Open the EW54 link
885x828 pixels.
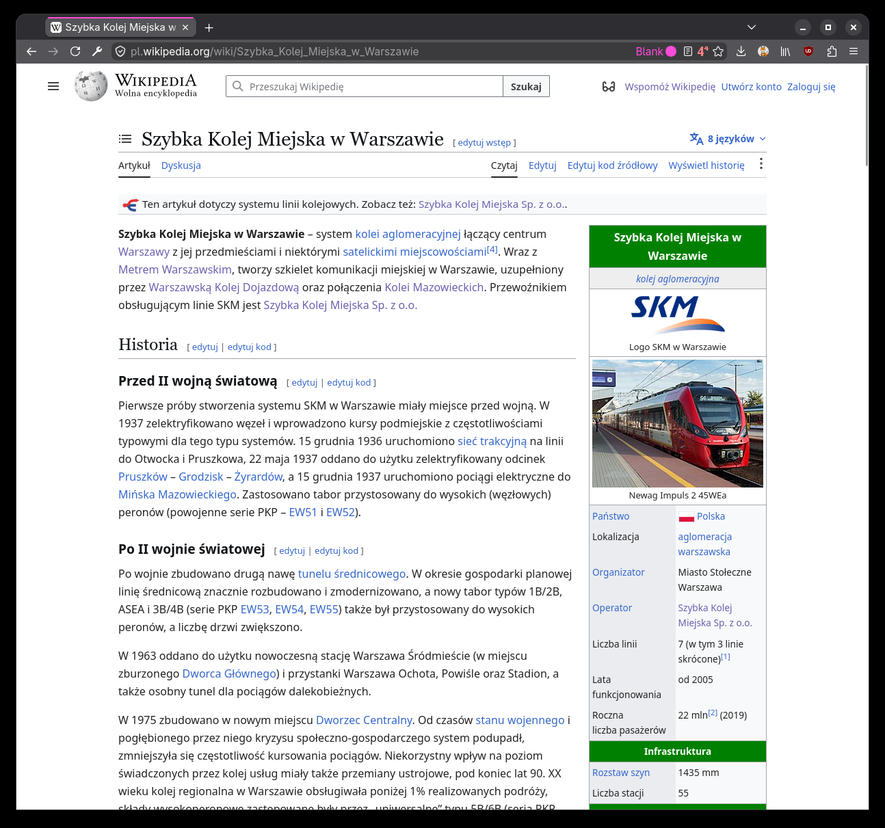[x=290, y=609]
